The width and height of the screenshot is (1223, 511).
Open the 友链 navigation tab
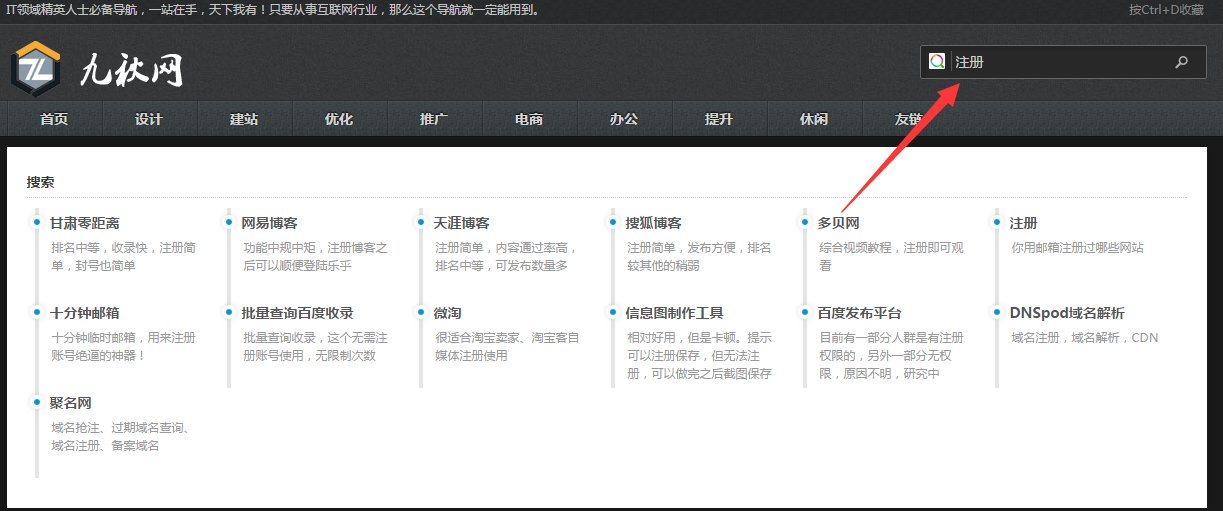tap(909, 119)
